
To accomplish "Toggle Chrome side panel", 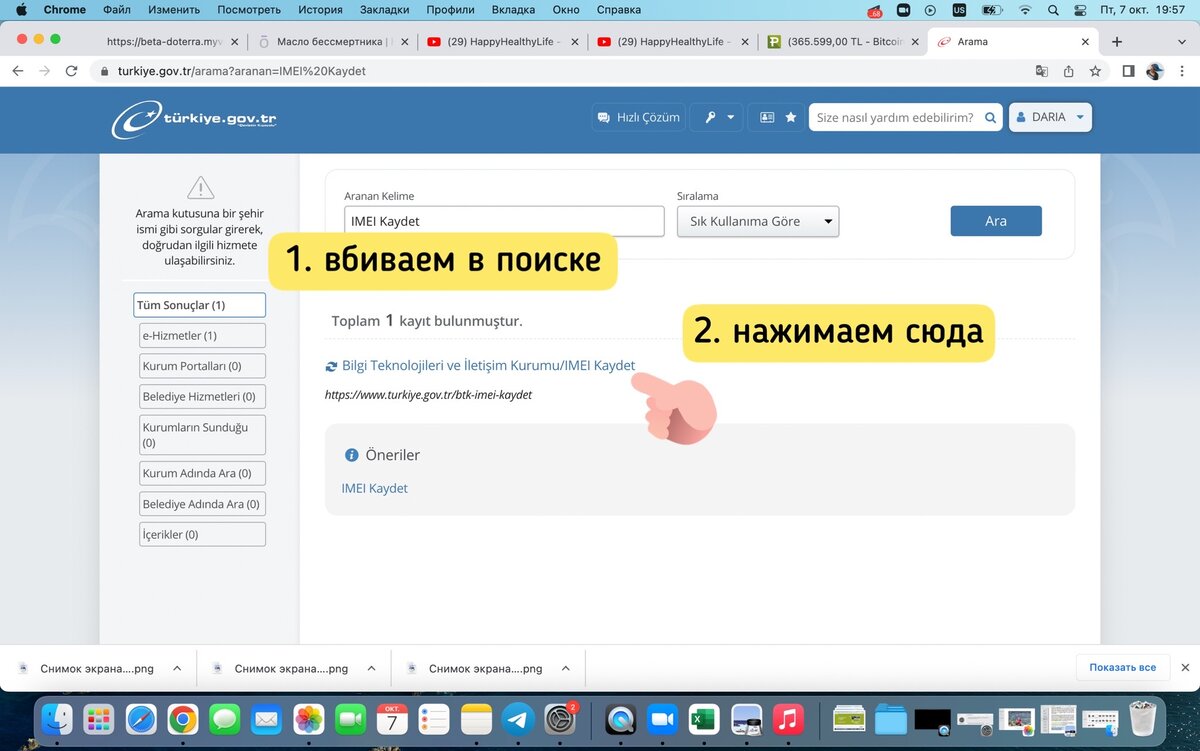I will [x=1128, y=71].
